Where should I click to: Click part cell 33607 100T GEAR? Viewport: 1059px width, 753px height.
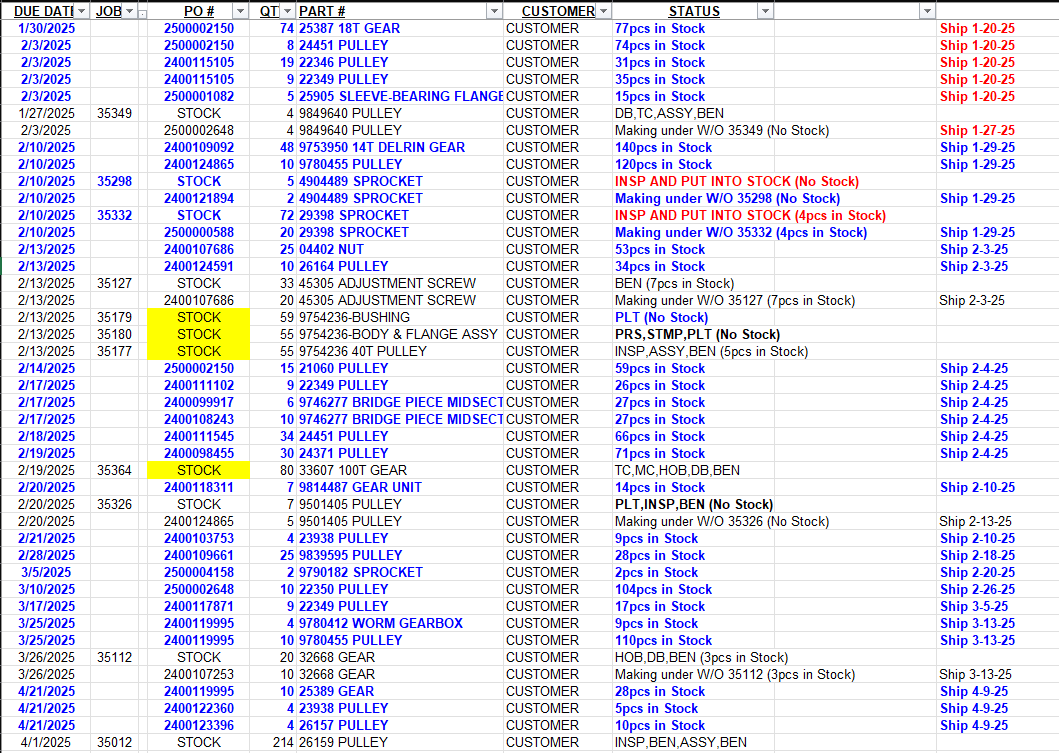(400, 471)
